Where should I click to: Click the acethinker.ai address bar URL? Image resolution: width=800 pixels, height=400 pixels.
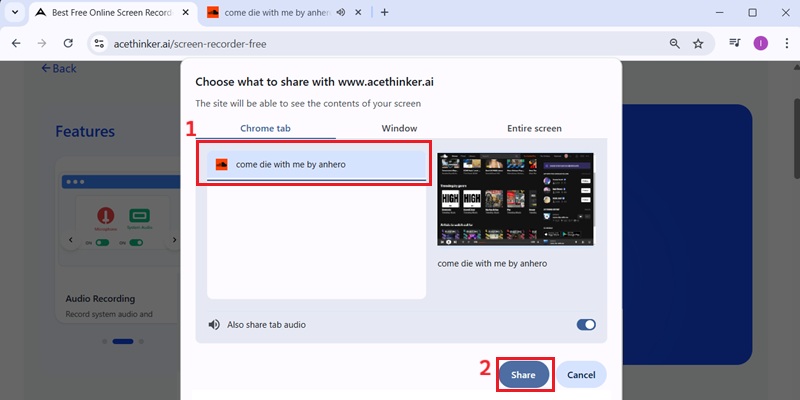190,44
